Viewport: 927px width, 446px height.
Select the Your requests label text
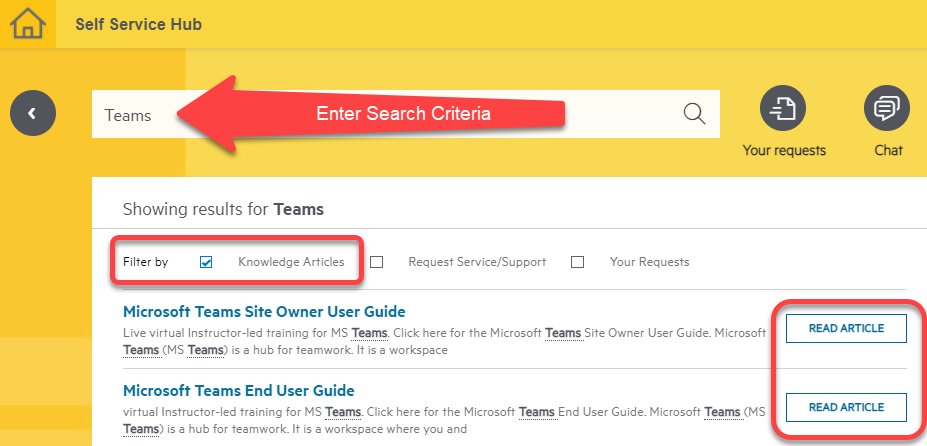pyautogui.click(x=784, y=150)
